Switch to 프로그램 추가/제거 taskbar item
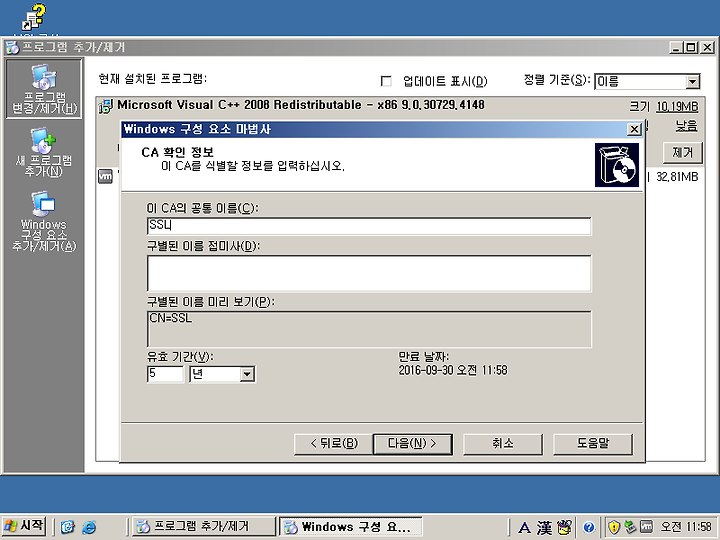Screen dimensions: 720x540 (203, 526)
